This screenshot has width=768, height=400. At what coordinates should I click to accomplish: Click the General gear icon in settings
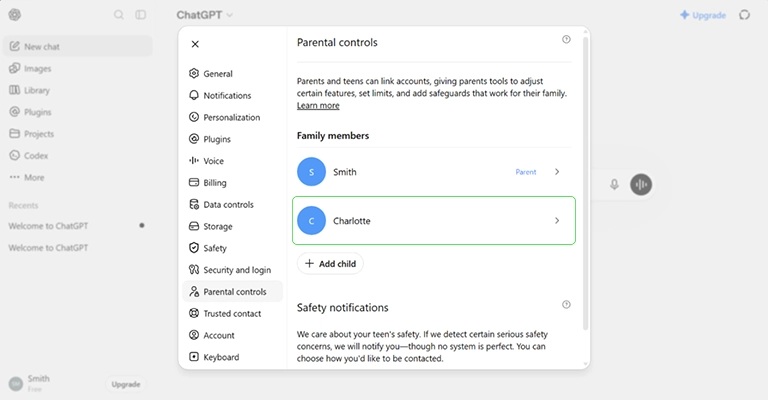point(194,73)
